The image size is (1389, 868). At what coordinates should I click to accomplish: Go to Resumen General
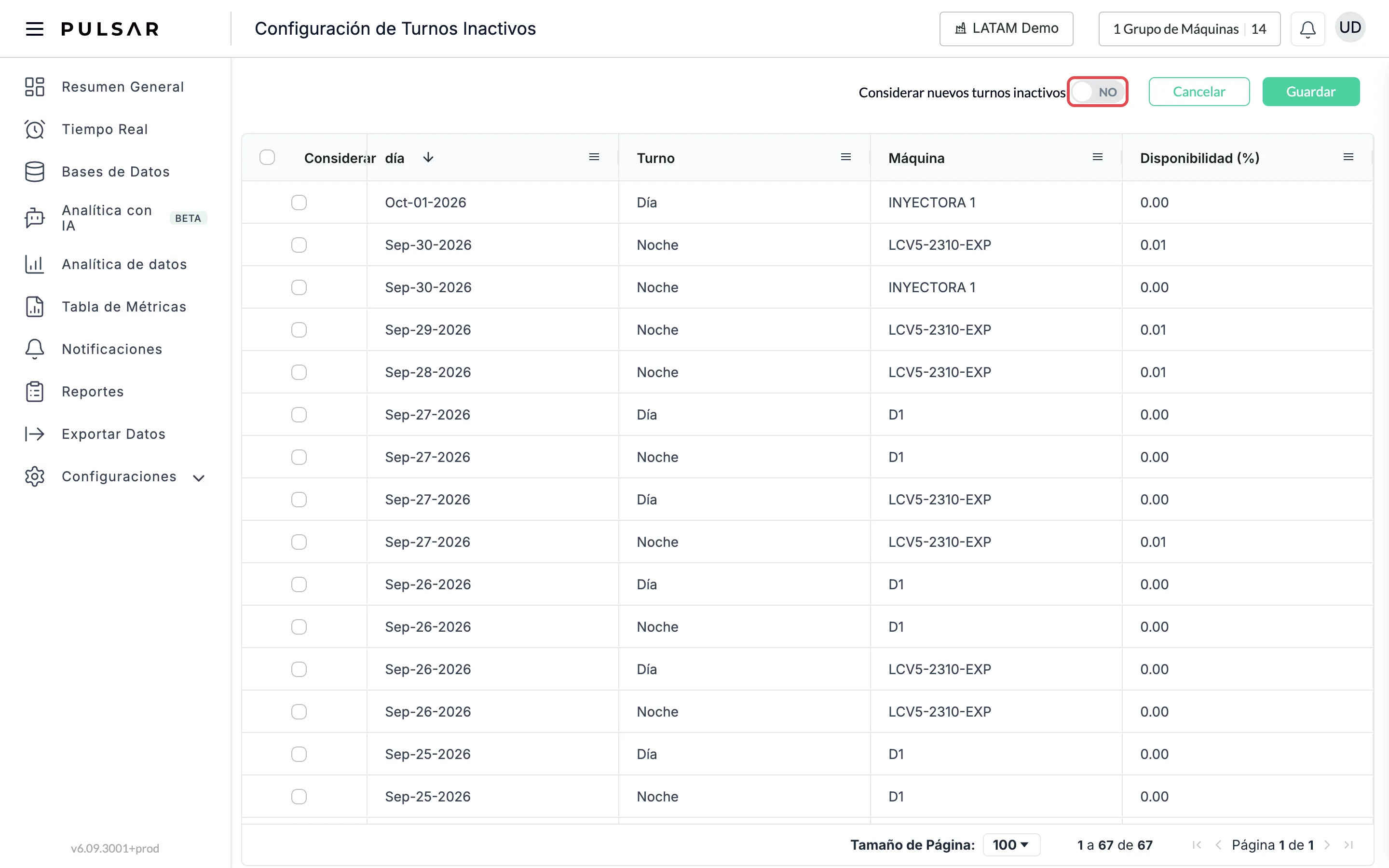122,87
